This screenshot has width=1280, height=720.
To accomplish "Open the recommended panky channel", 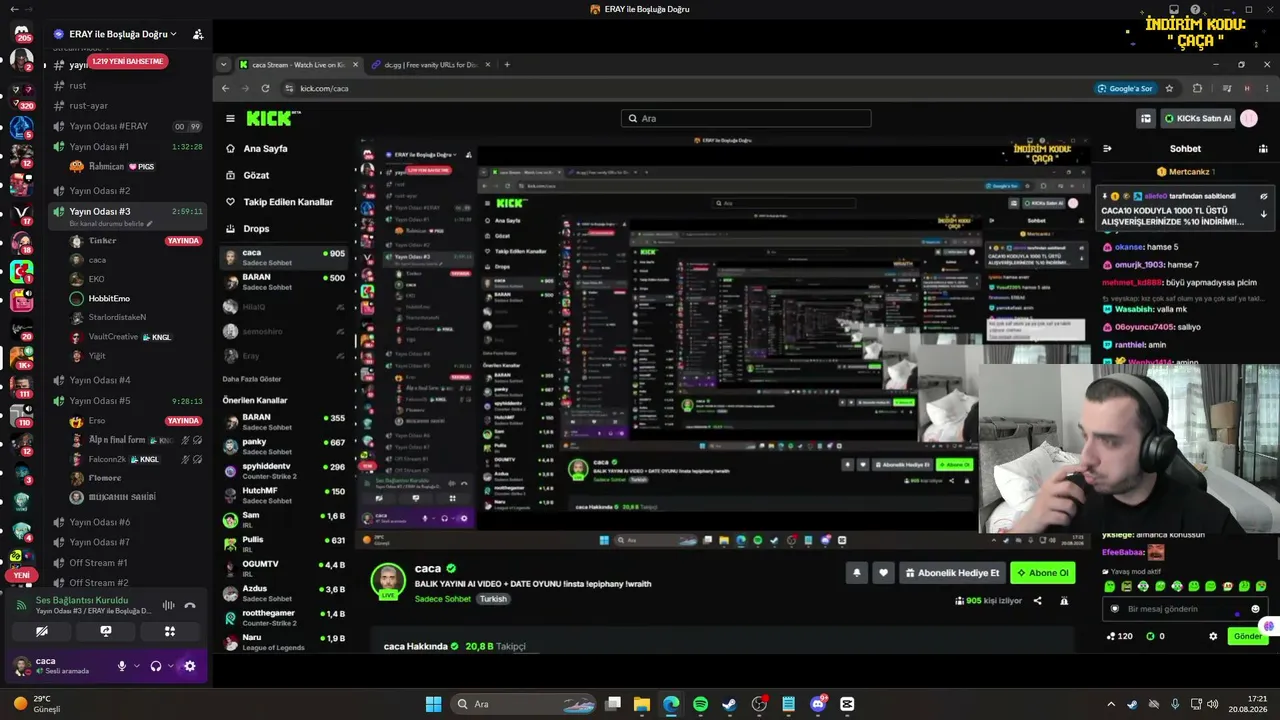I will pos(285,445).
